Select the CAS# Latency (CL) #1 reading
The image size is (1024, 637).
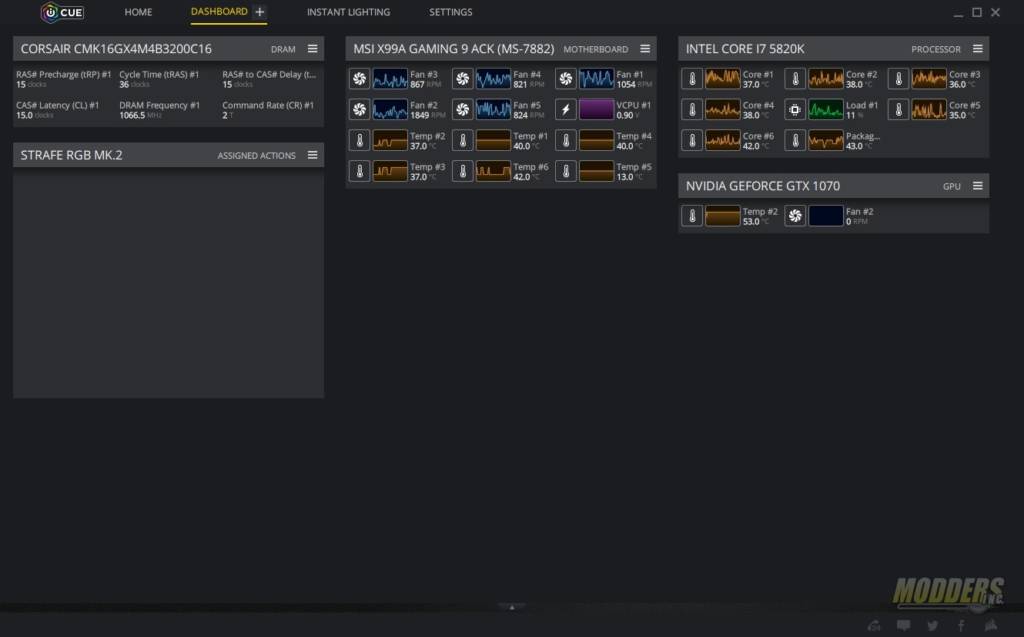tap(57, 110)
